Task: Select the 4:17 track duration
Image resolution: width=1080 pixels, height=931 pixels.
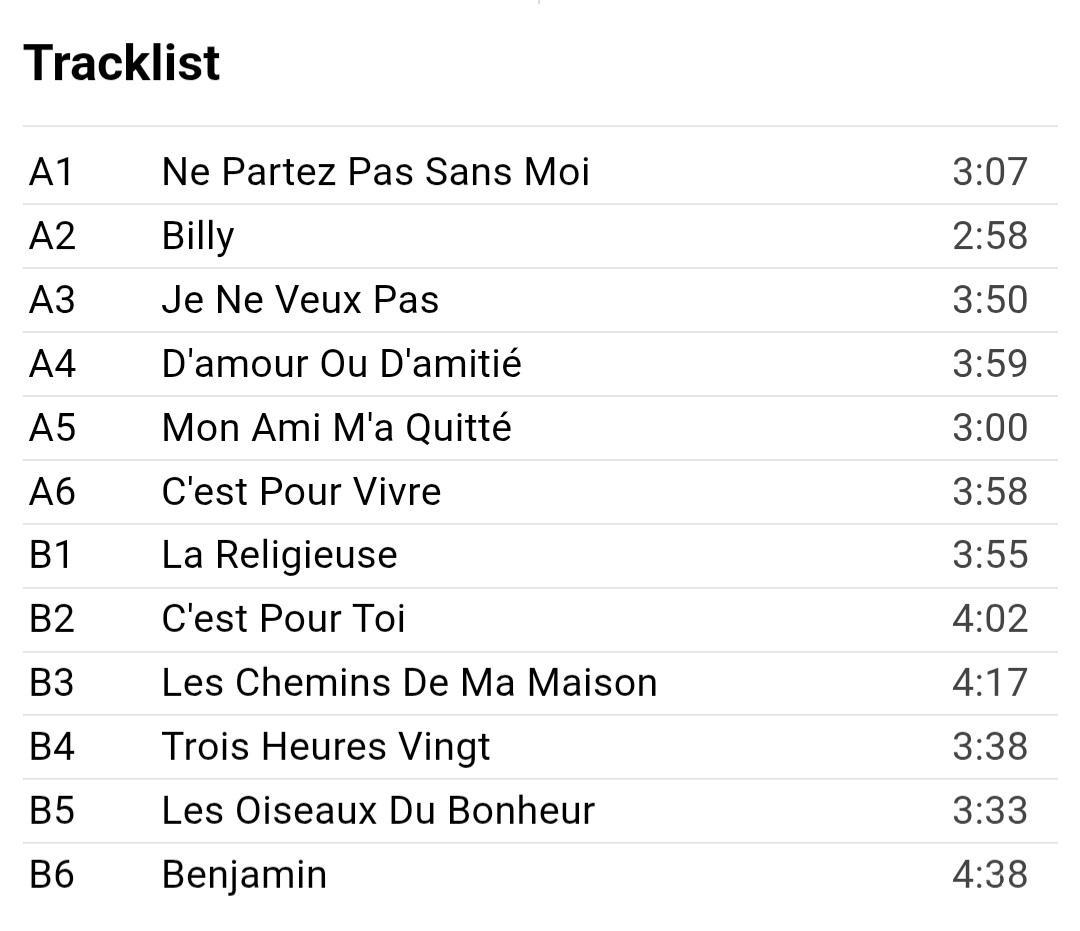Action: tap(989, 683)
